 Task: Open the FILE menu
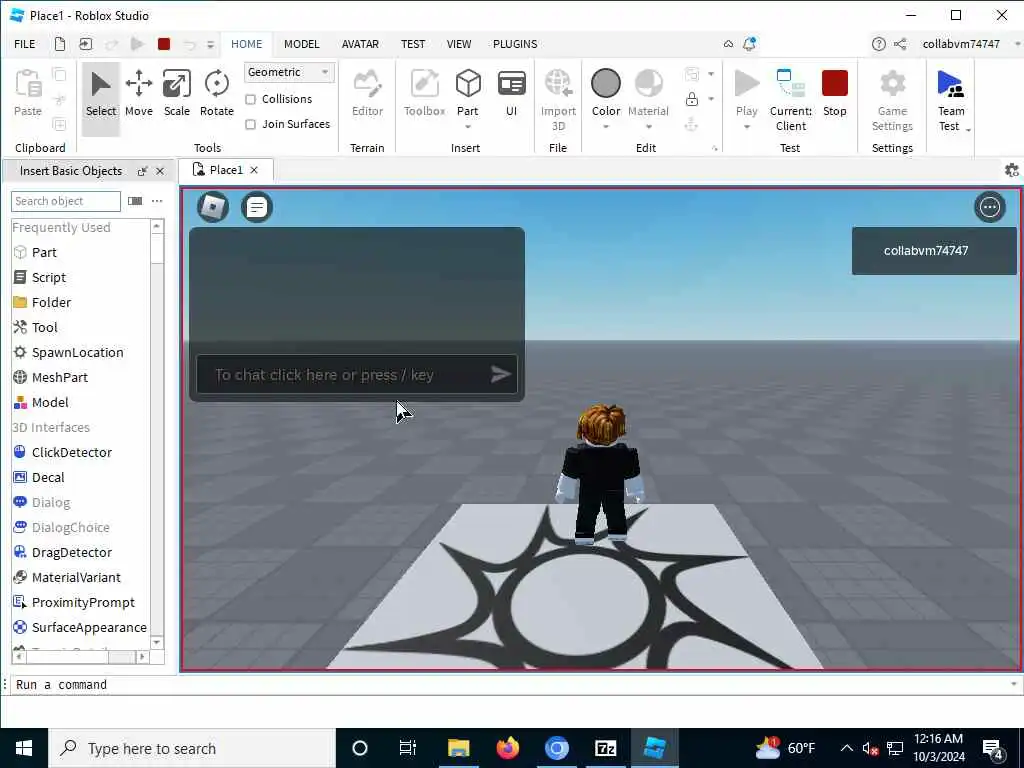[x=25, y=44]
